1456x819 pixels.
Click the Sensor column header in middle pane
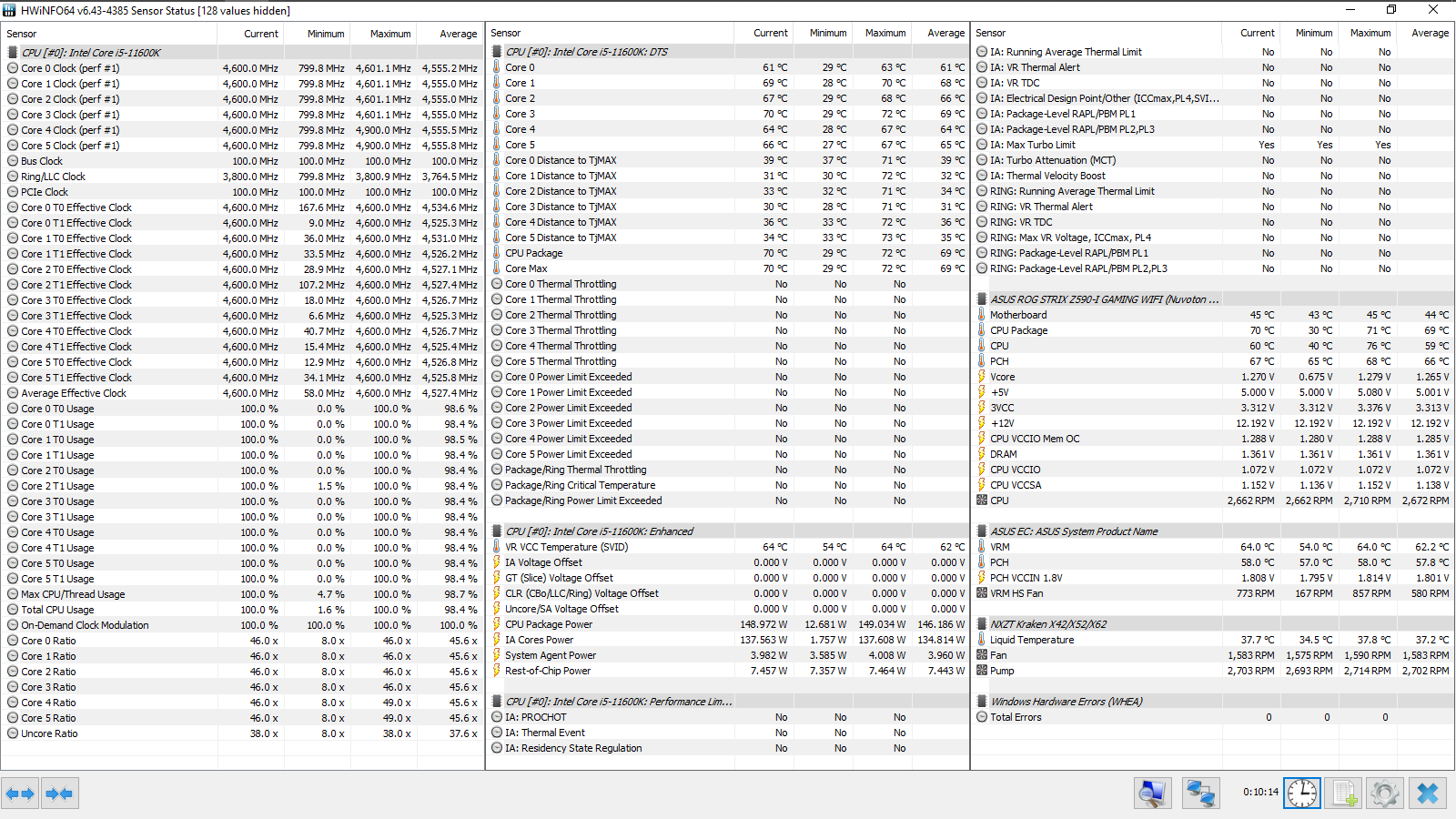pyautogui.click(x=610, y=33)
